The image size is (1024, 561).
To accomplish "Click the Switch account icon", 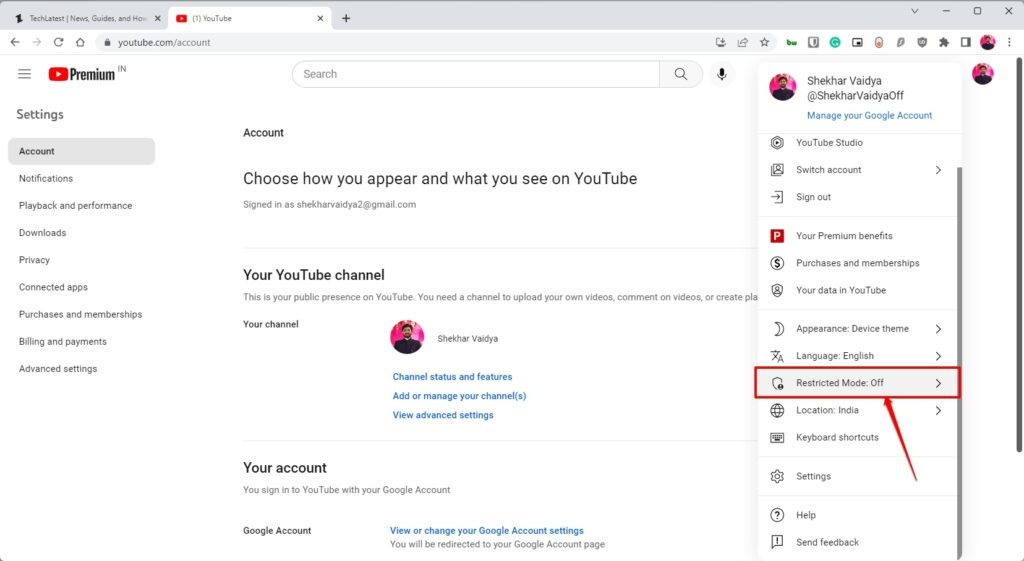I will click(777, 170).
